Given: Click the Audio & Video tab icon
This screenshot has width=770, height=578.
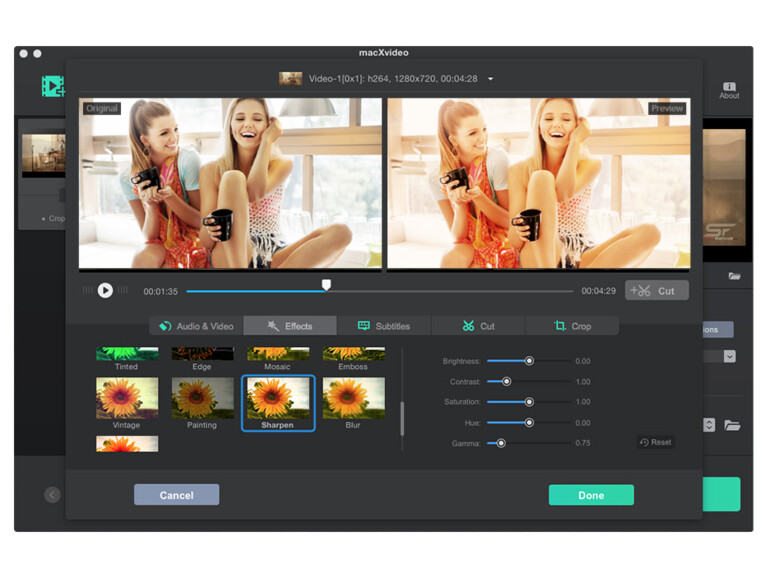Looking at the screenshot, I should click(x=165, y=326).
